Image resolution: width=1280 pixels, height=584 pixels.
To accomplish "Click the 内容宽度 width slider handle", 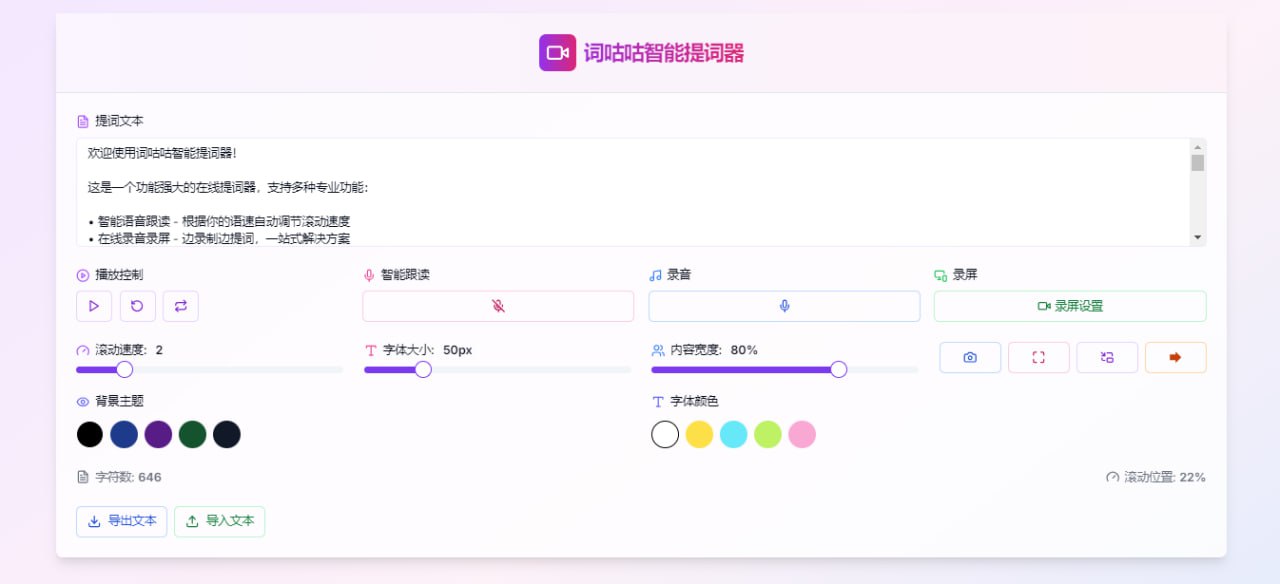I will pos(839,370).
